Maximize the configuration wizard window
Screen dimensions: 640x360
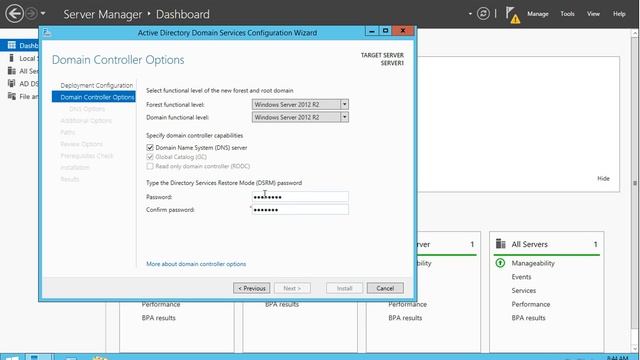385,31
